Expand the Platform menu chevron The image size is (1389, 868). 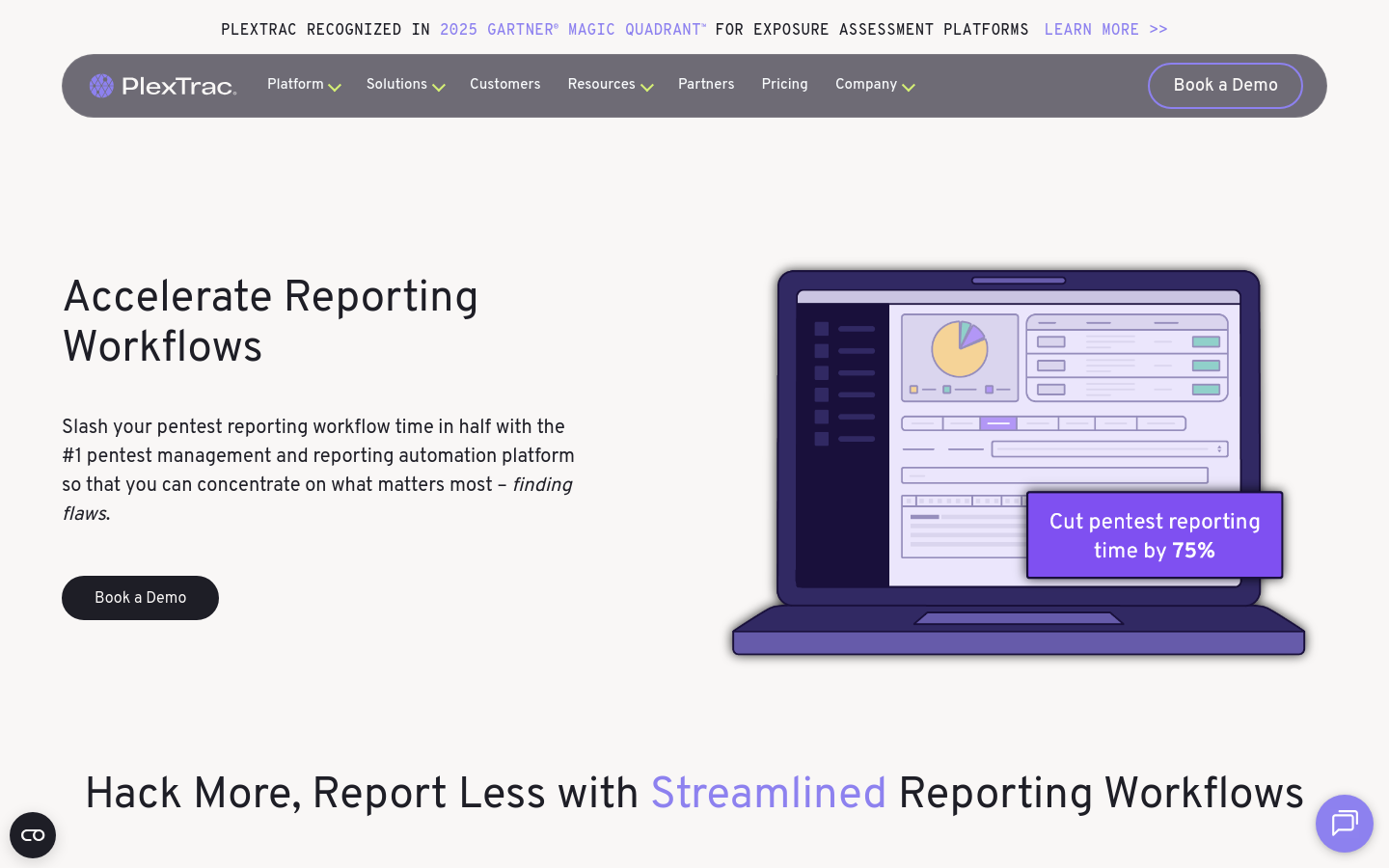(x=335, y=88)
